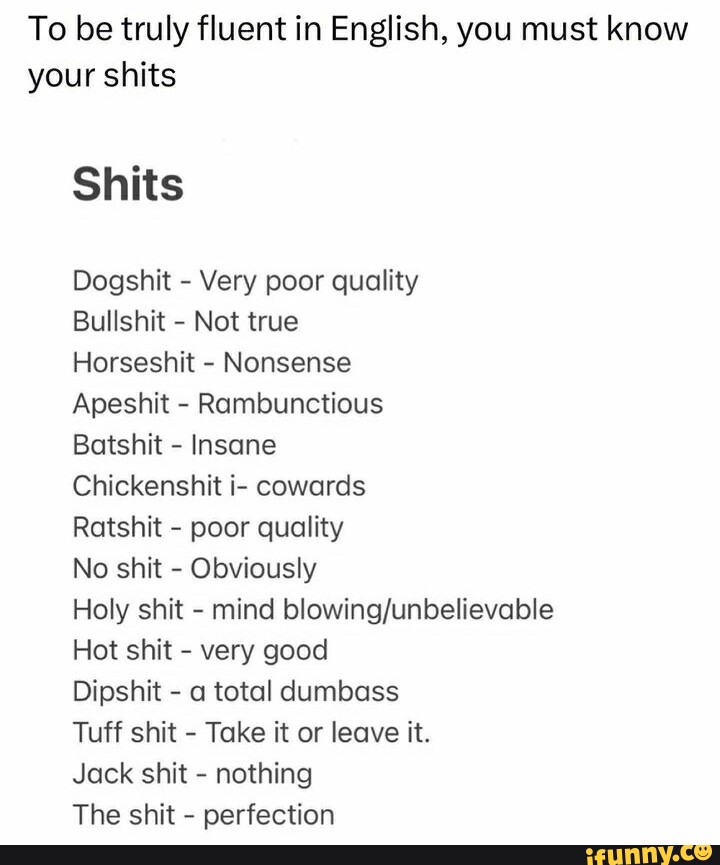720x865 pixels.
Task: Select the "Tuff shit - Take it or leave it" line
Action: click(x=251, y=733)
